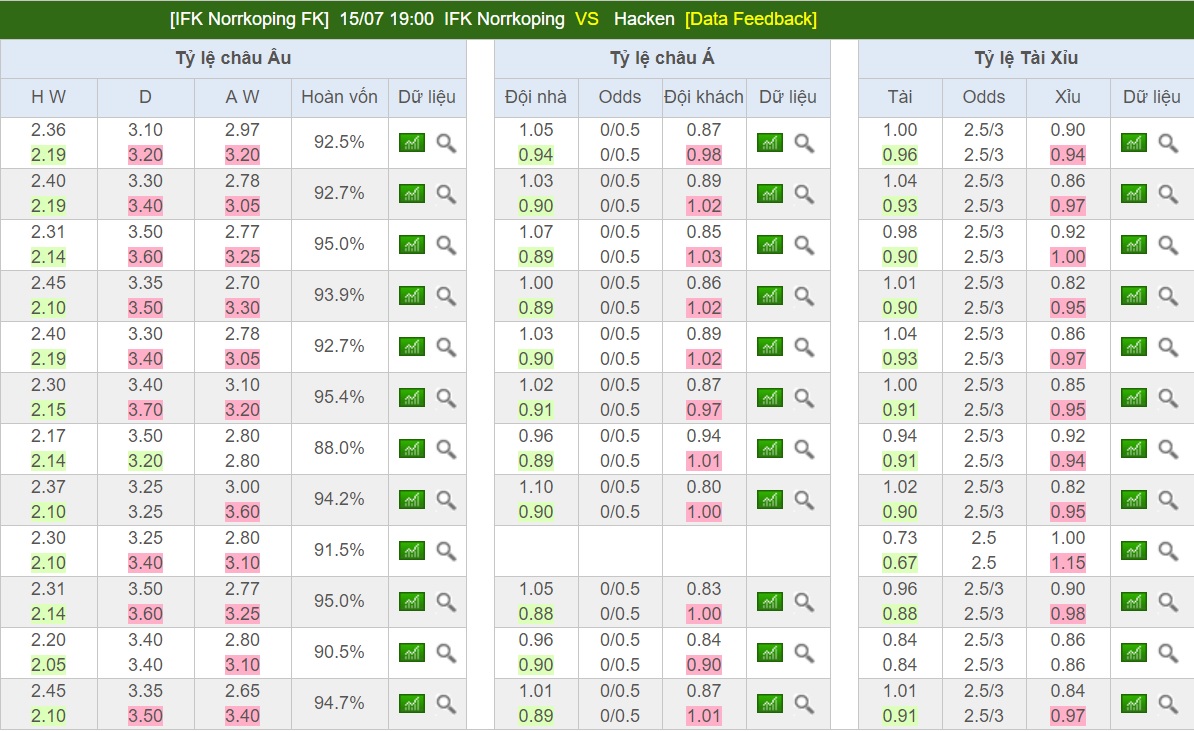Click magnifier icon in the 93.9% payout row
The width and height of the screenshot is (1194, 731).
click(x=446, y=296)
